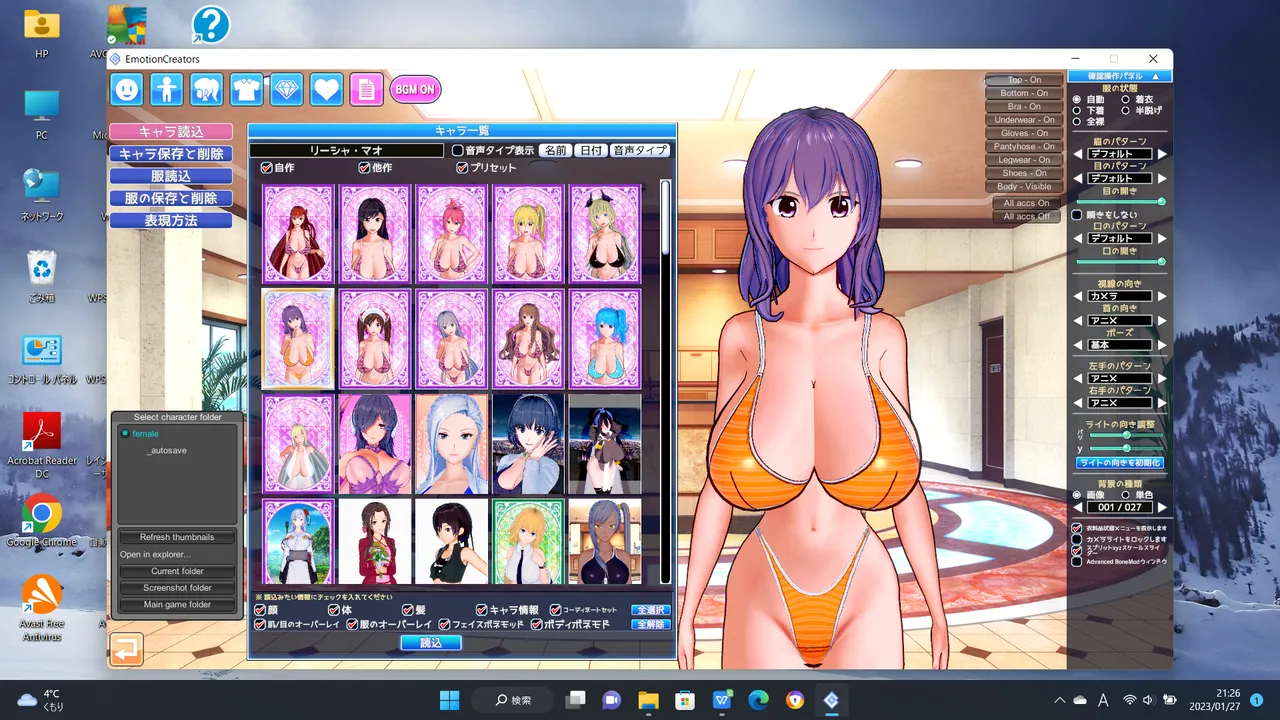
Task: Click the orange back arrow icon
Action: [127, 650]
